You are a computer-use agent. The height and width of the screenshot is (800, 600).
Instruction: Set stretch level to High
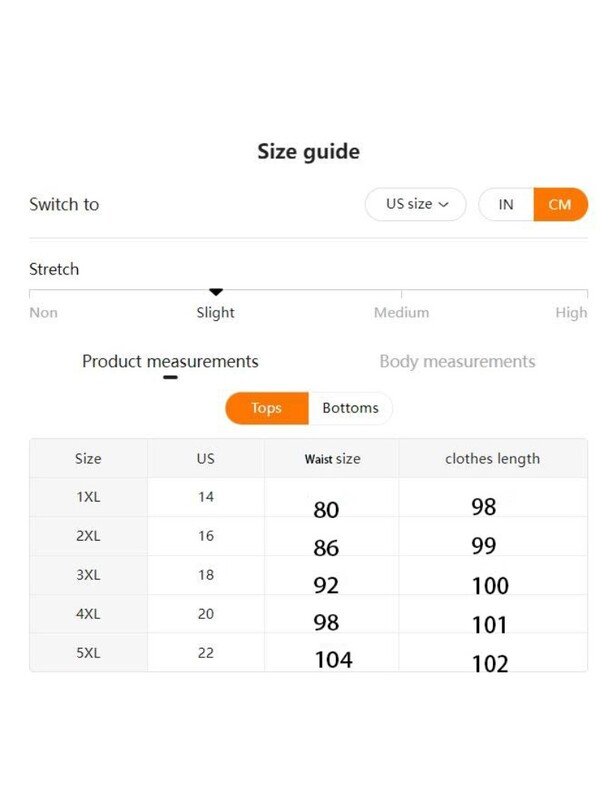point(570,295)
